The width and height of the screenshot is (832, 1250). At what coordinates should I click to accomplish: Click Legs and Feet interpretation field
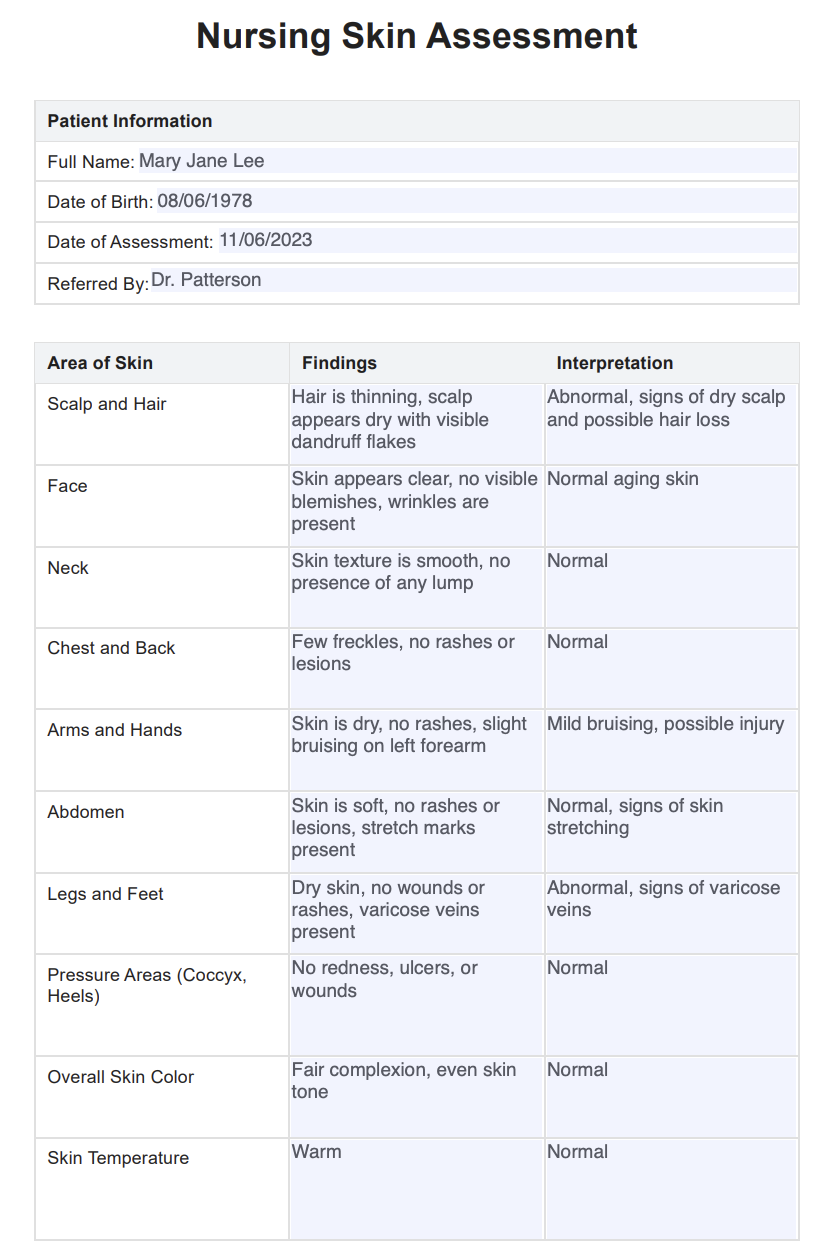click(x=671, y=914)
